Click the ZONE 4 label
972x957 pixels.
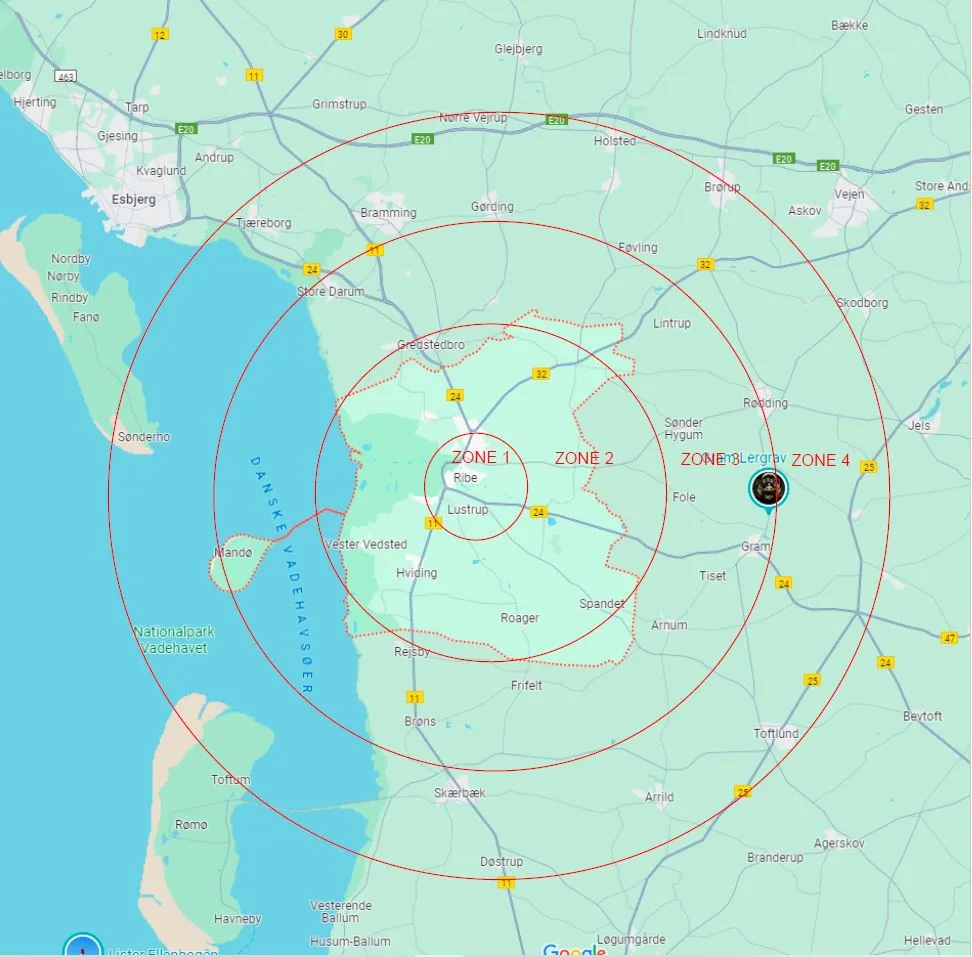(x=820, y=460)
